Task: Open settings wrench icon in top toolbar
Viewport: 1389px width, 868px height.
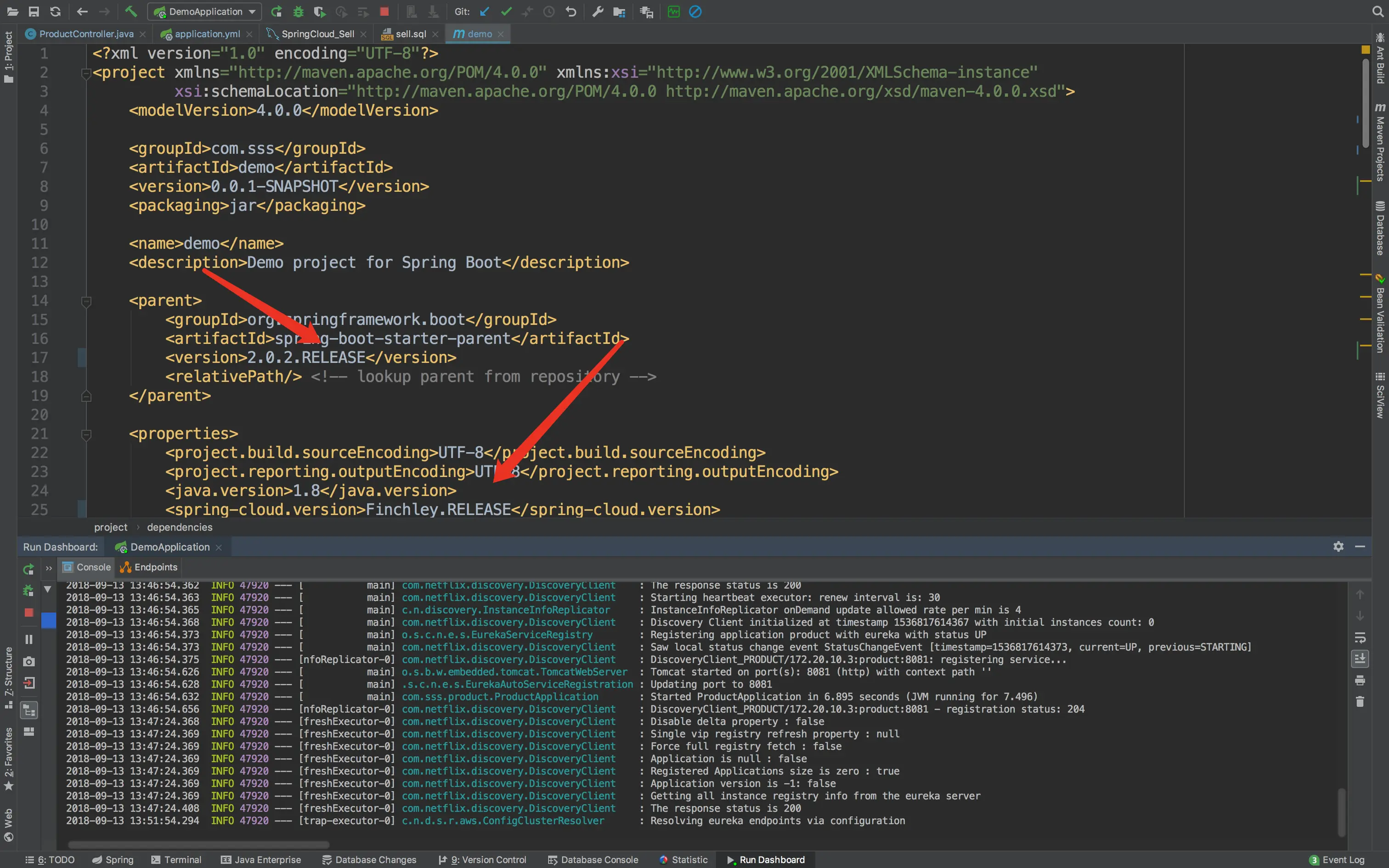Action: (x=598, y=11)
